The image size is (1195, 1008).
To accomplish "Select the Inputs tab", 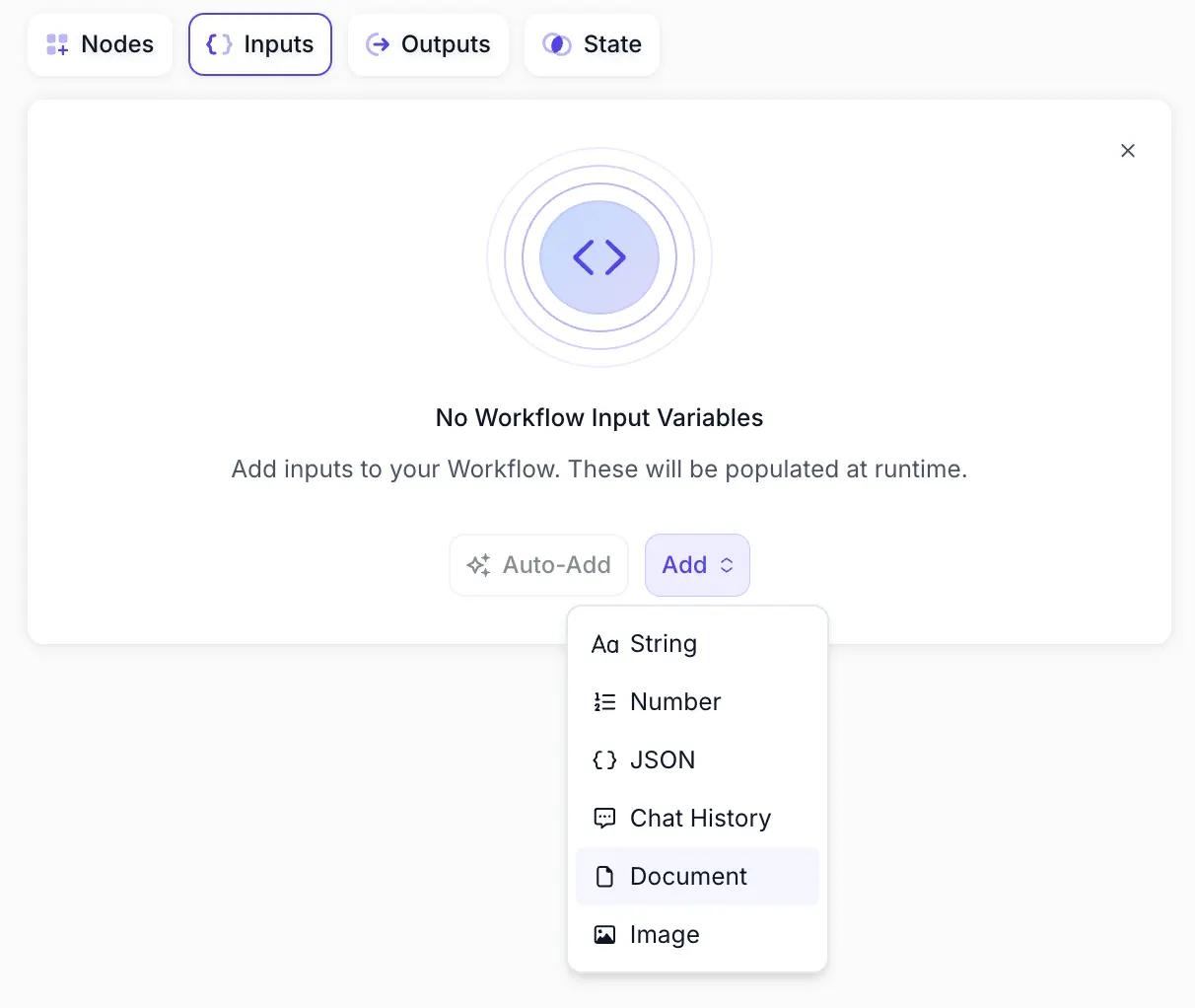I will click(260, 44).
